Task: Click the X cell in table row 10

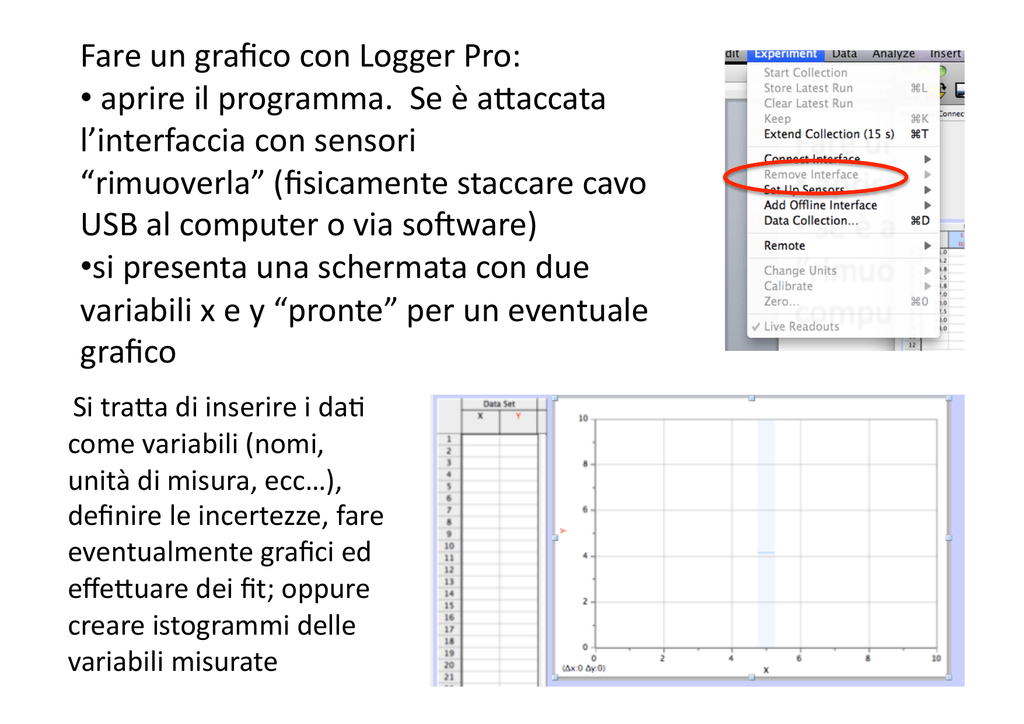Action: 480,546
